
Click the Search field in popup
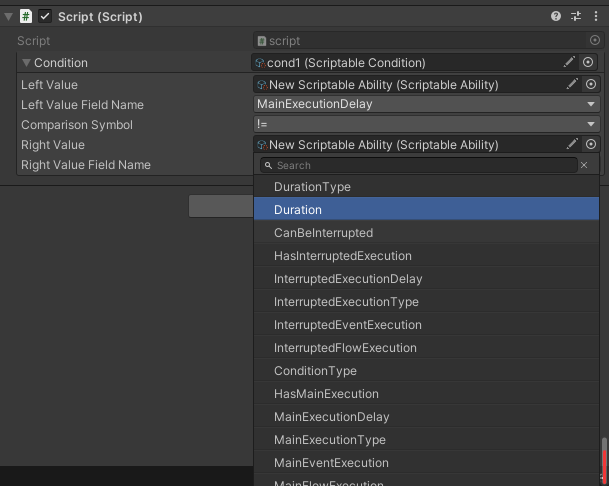click(420, 166)
